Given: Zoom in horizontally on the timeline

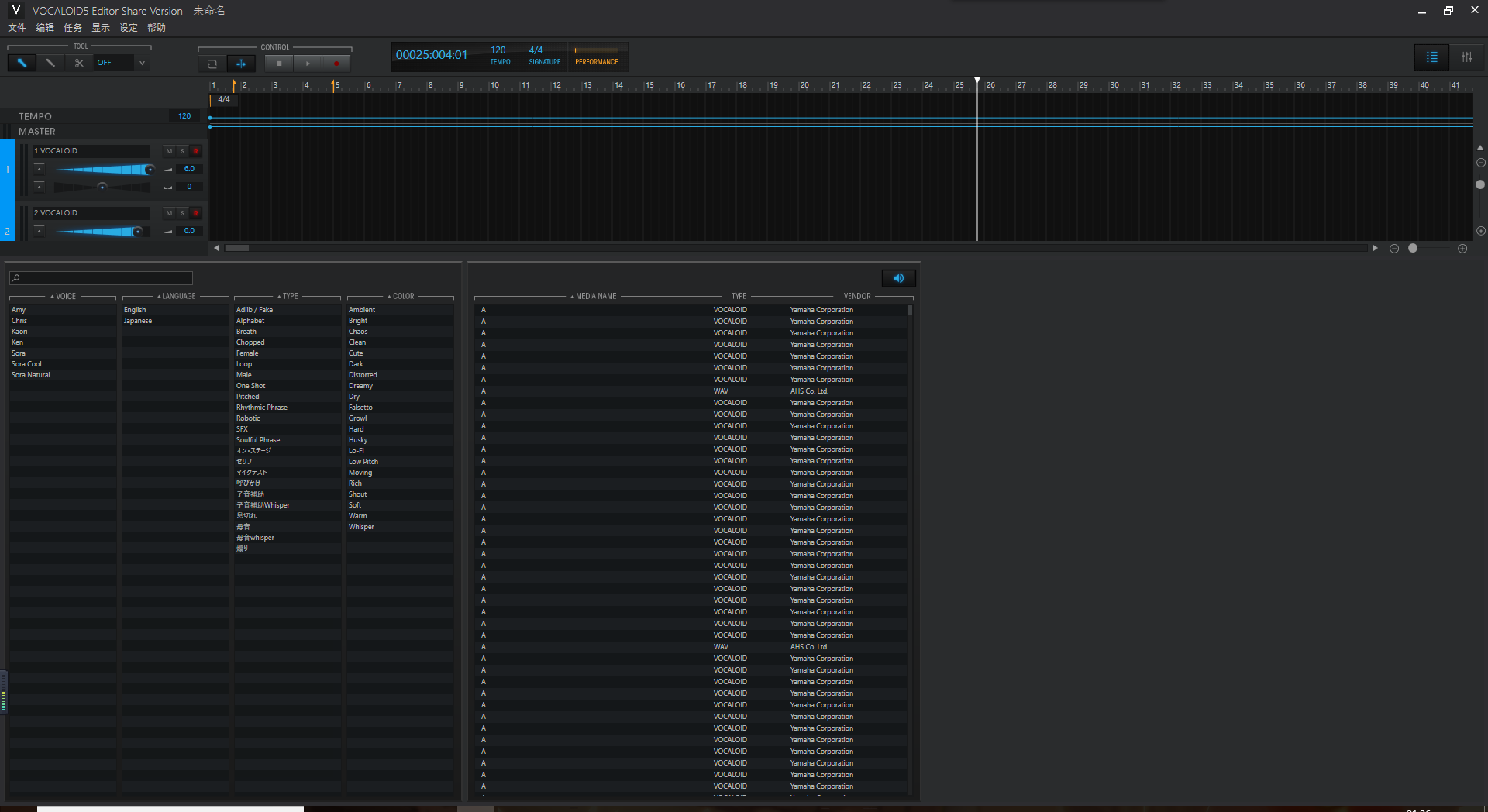Looking at the screenshot, I should click(x=1462, y=249).
